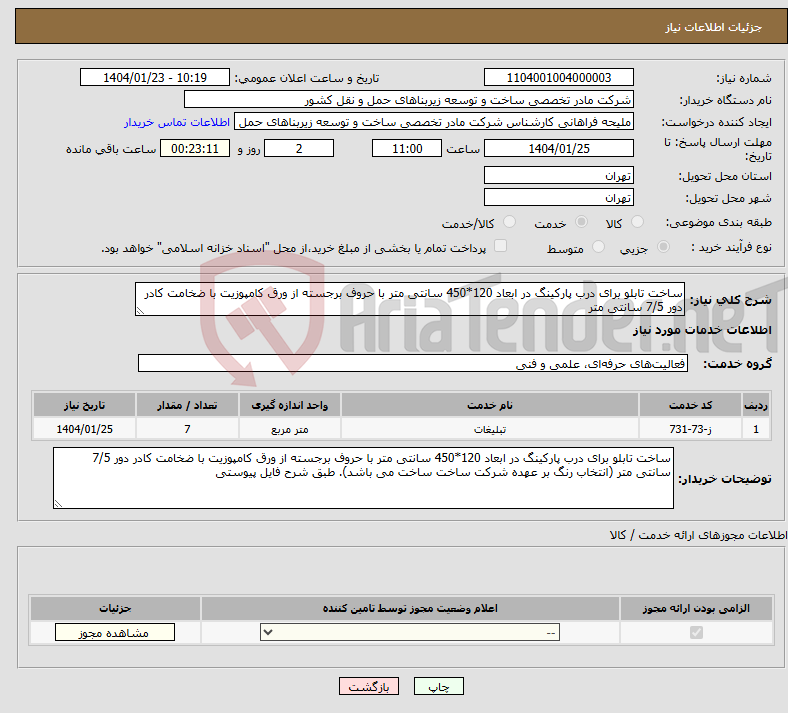The height and width of the screenshot is (713, 788).
Task: Click the announcement date field 1404/01/23 - 10:19
Action: pyautogui.click(x=155, y=77)
